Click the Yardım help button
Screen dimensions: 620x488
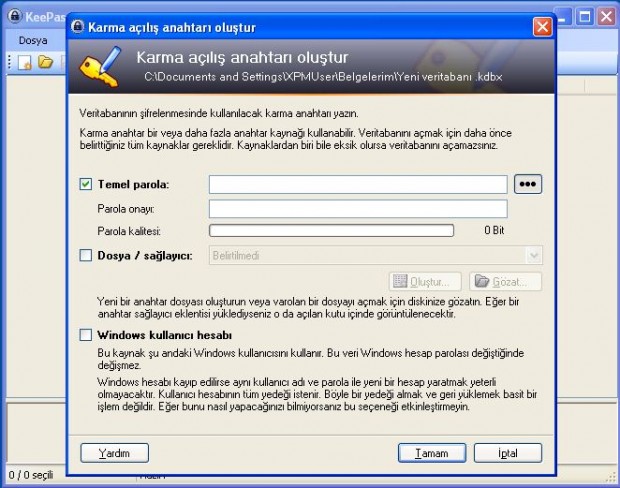click(x=115, y=453)
